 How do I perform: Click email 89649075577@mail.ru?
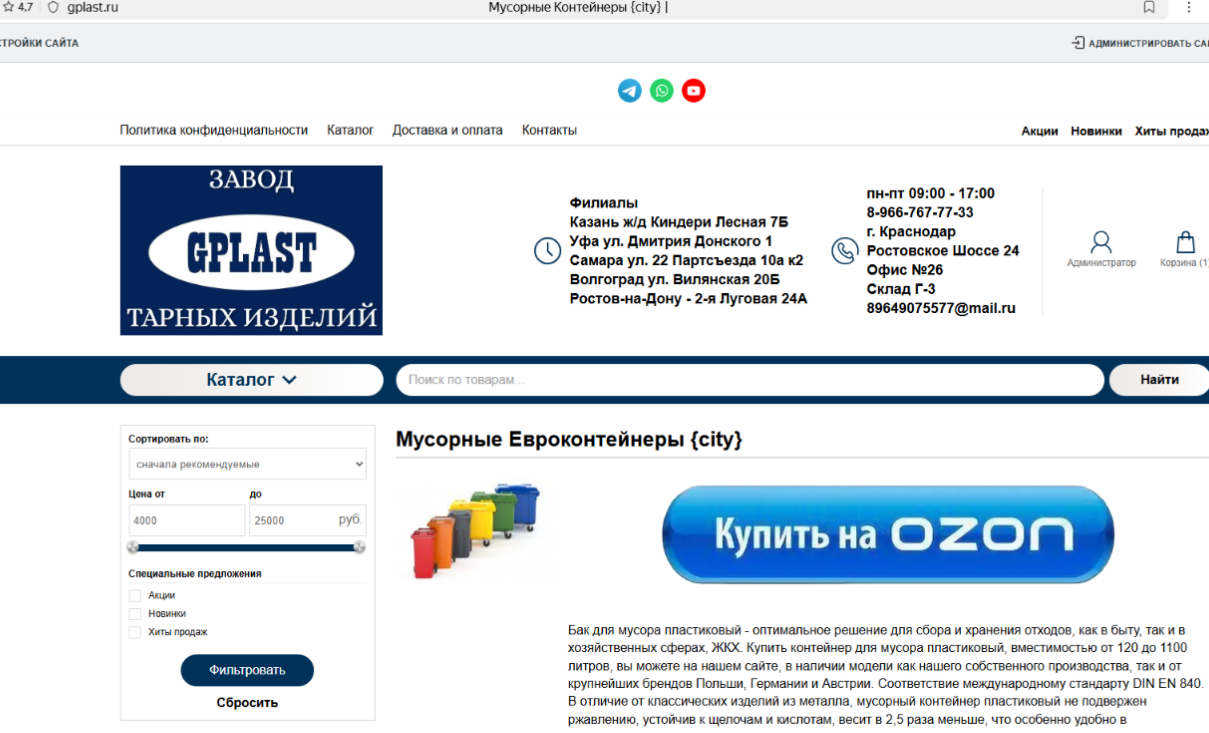[941, 308]
